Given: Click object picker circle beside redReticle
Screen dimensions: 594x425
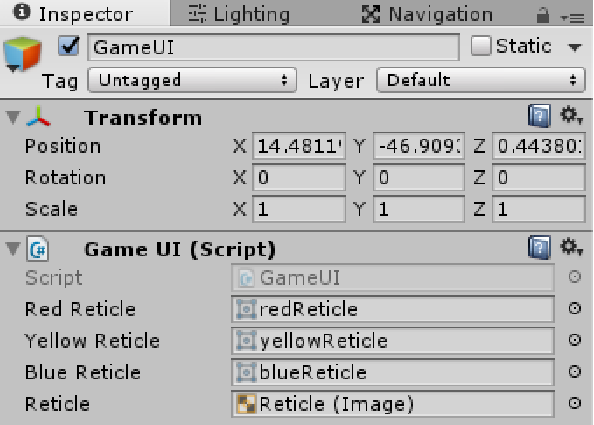Looking at the screenshot, I should coord(575,308).
